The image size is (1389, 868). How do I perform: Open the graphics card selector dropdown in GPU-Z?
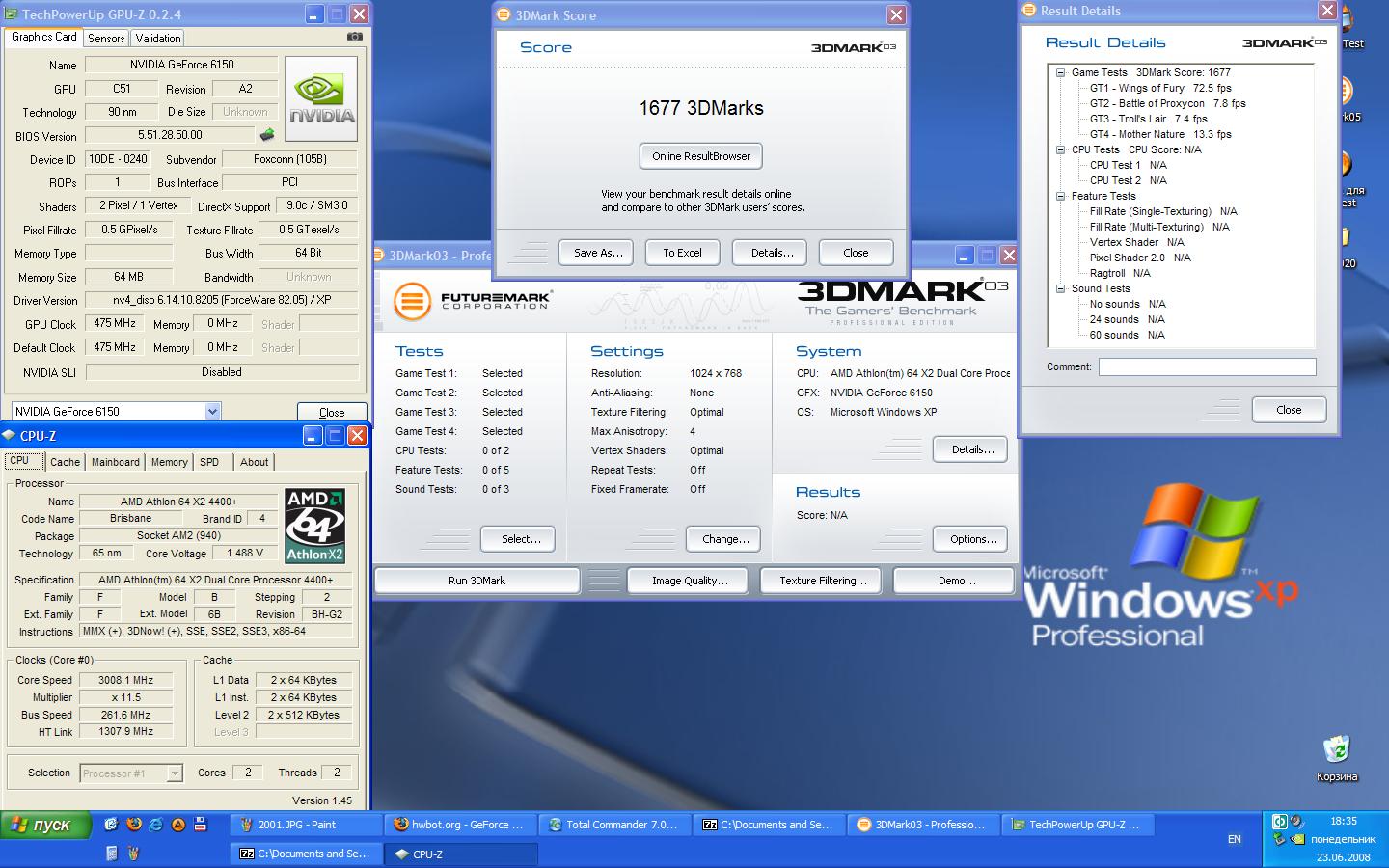click(x=212, y=412)
